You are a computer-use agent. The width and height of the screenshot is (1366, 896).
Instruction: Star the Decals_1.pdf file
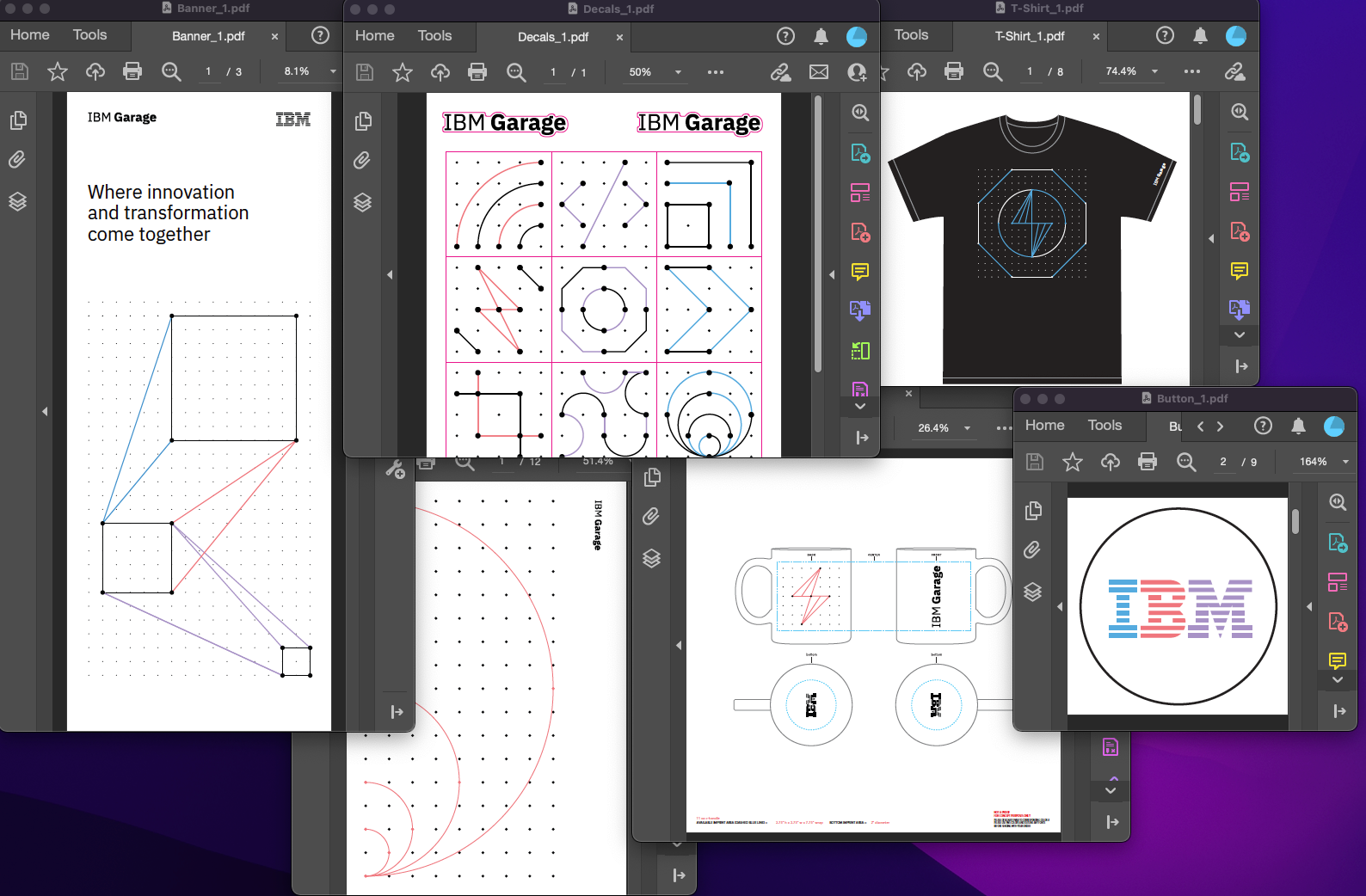point(403,72)
